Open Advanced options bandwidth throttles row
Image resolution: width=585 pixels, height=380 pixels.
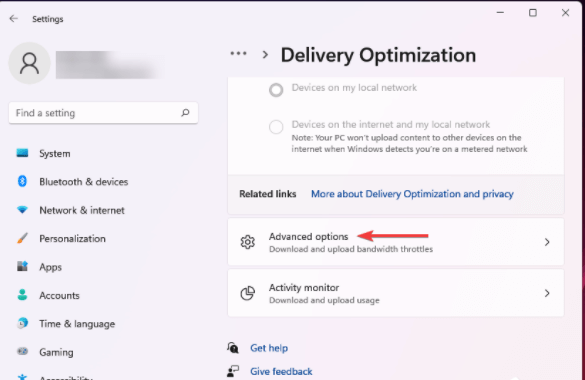pos(396,242)
